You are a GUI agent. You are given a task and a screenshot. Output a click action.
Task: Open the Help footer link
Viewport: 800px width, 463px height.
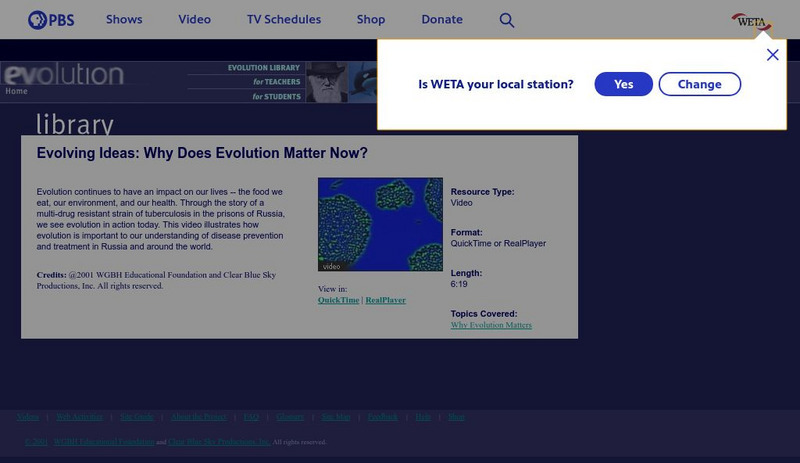[423, 417]
